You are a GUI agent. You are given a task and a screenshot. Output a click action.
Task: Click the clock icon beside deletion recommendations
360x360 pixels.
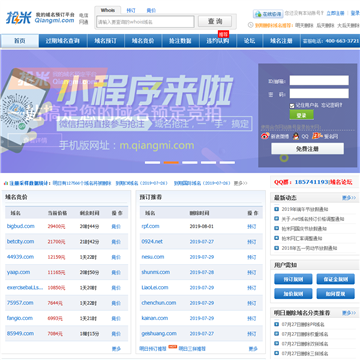[x=251, y=25]
